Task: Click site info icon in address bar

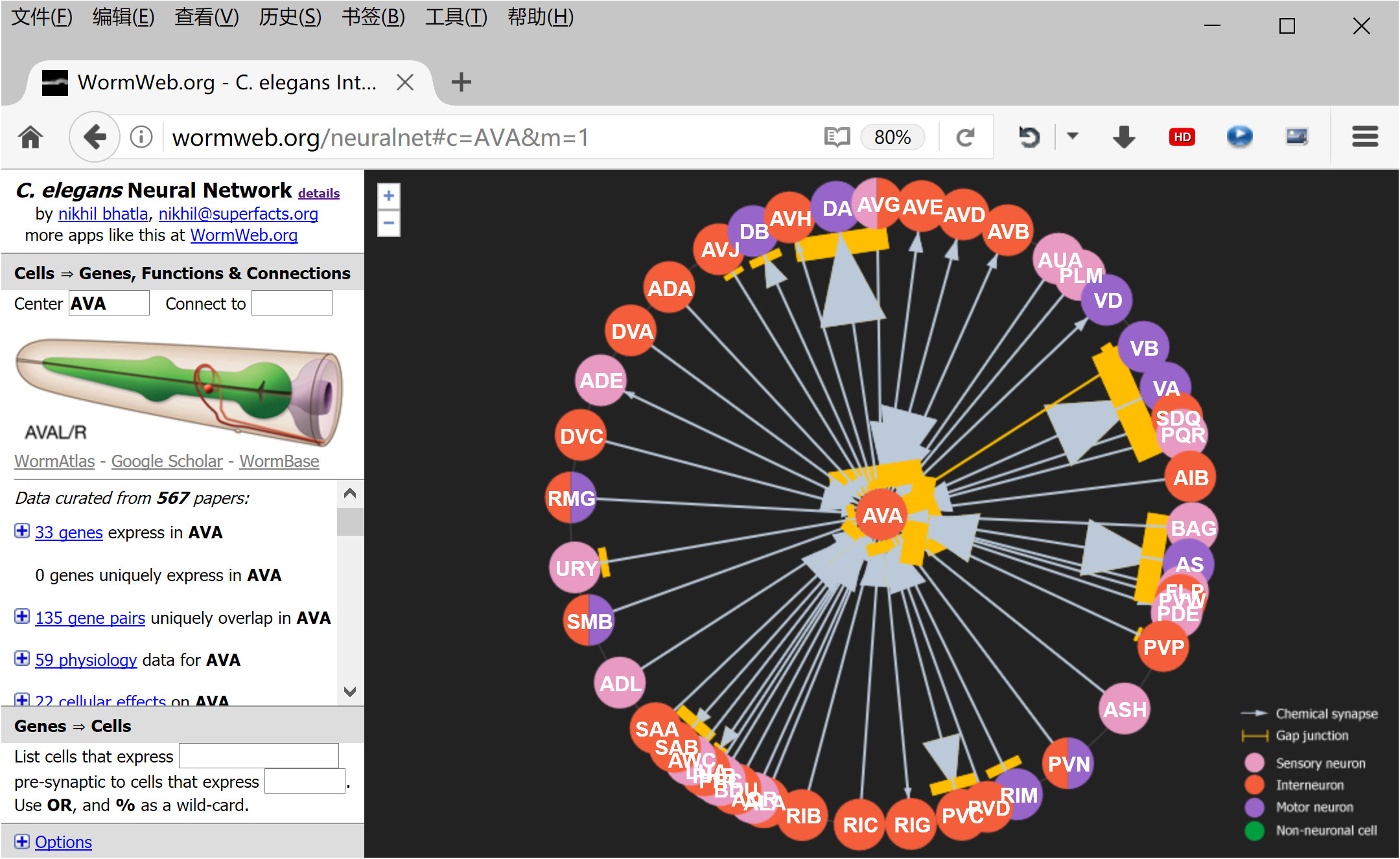Action: (141, 137)
